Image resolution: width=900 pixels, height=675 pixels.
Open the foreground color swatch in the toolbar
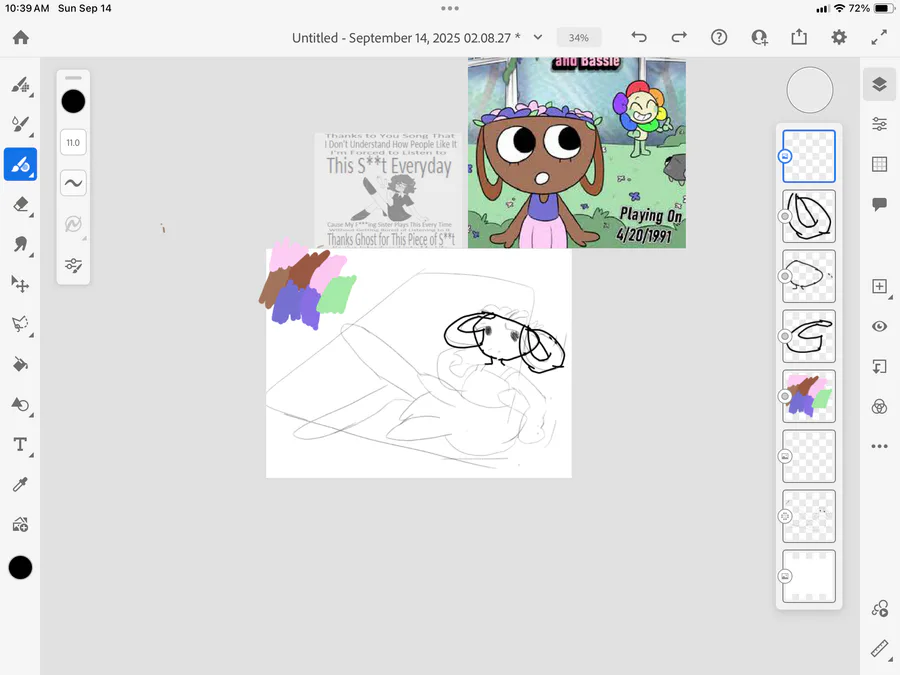pyautogui.click(x=20, y=568)
